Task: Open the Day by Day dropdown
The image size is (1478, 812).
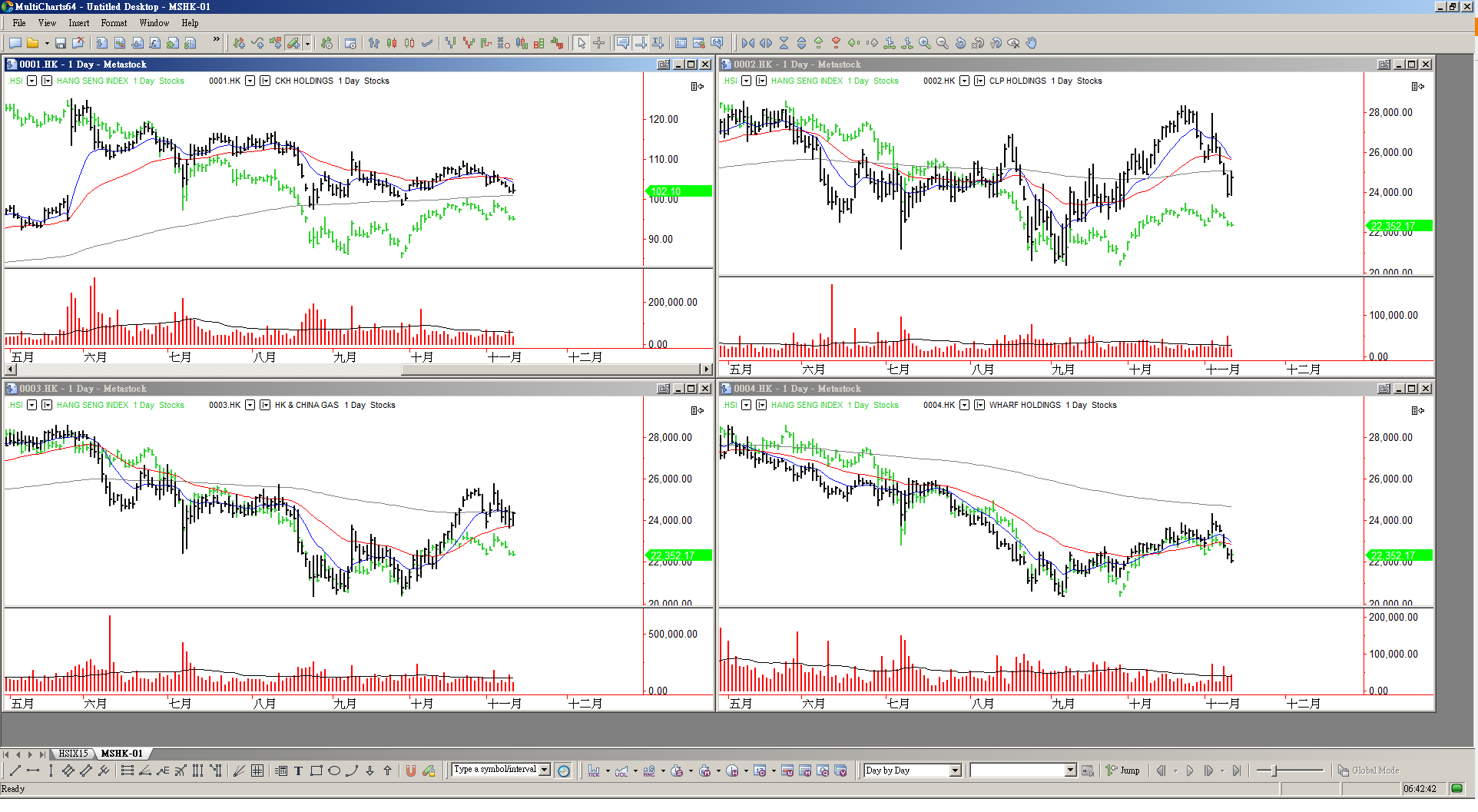Action: 955,771
